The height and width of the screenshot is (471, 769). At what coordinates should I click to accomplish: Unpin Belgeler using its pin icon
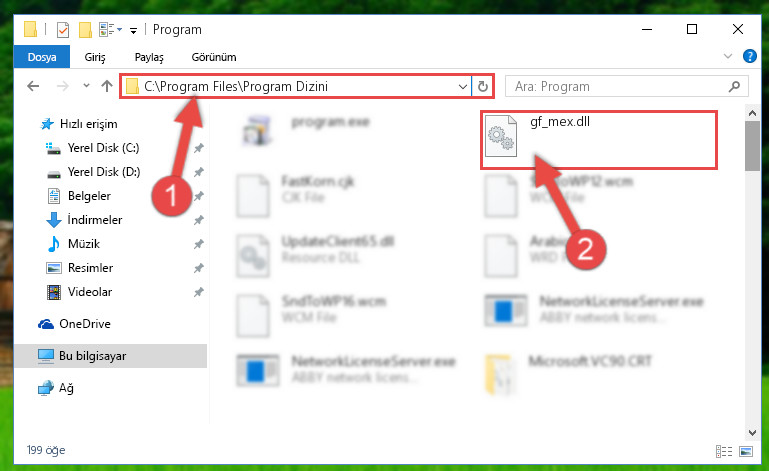coord(199,196)
